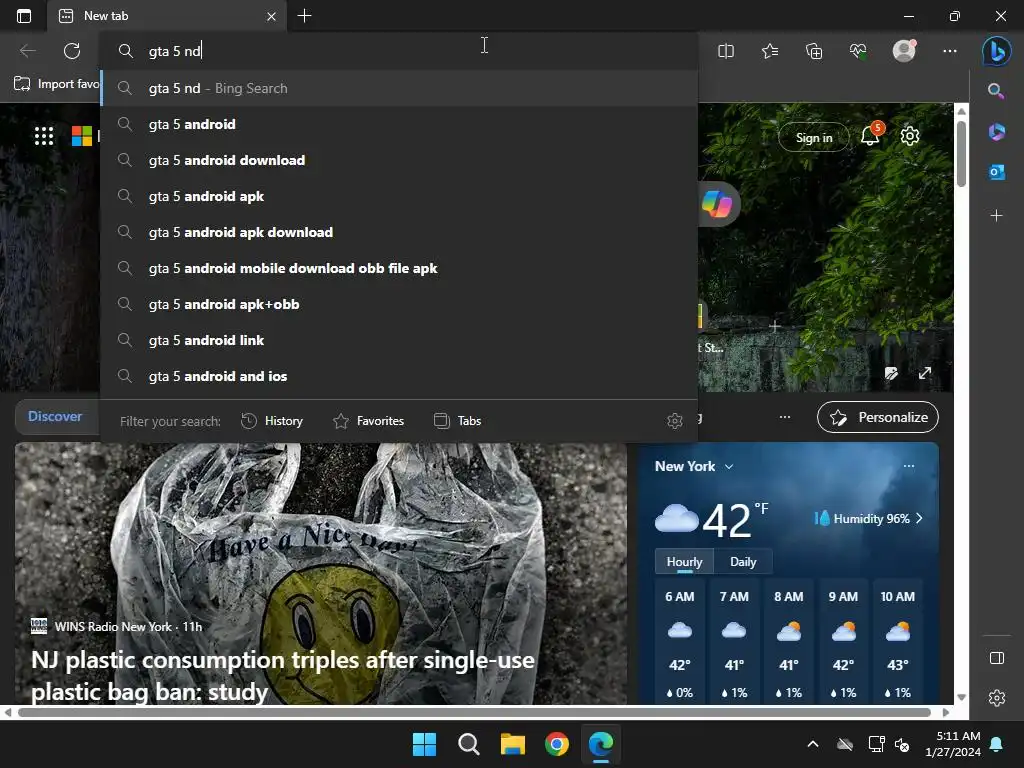
Task: Select 'gta 5 android and ios' suggestion
Action: click(x=400, y=376)
